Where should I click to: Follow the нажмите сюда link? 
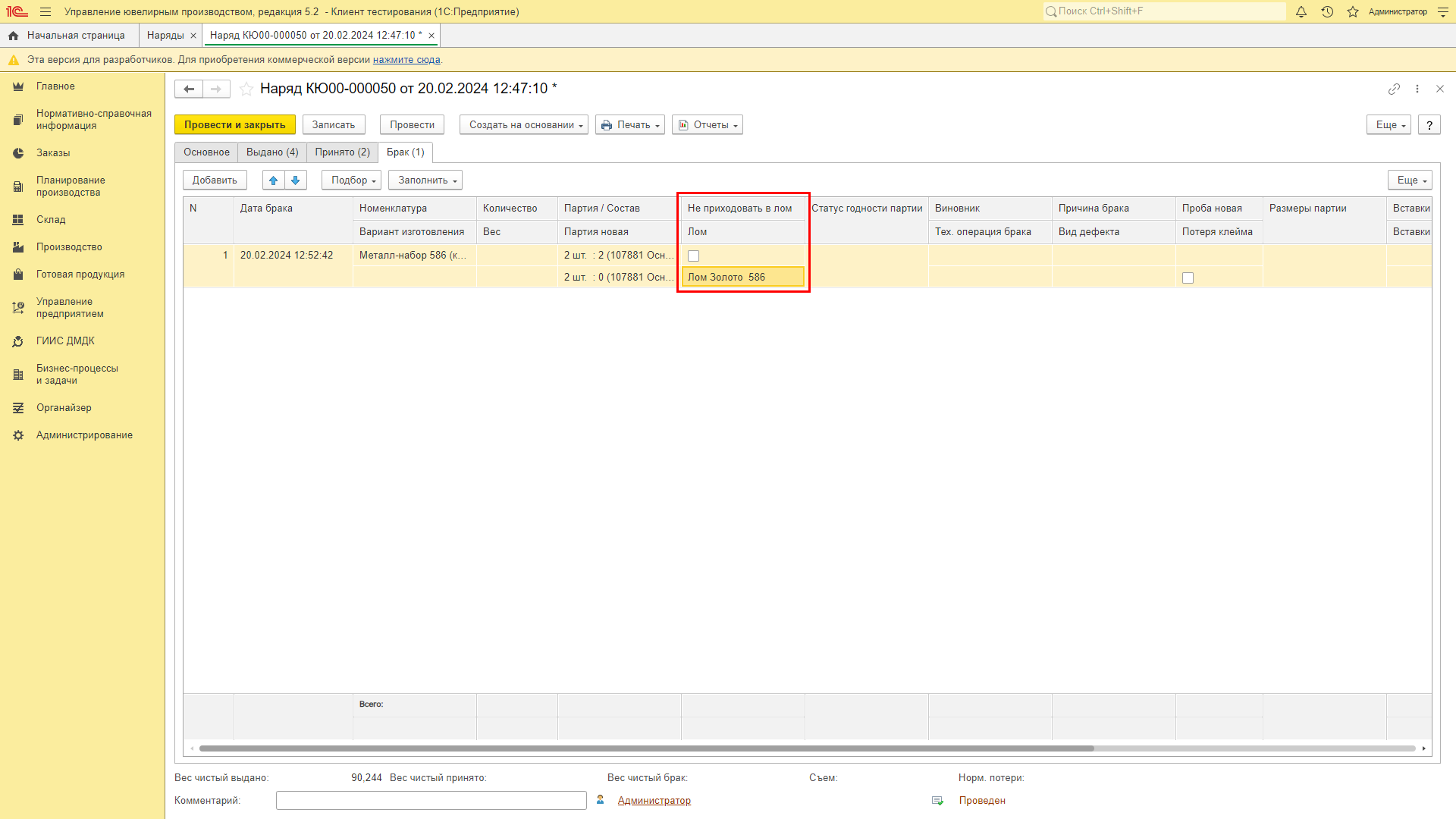click(x=406, y=60)
